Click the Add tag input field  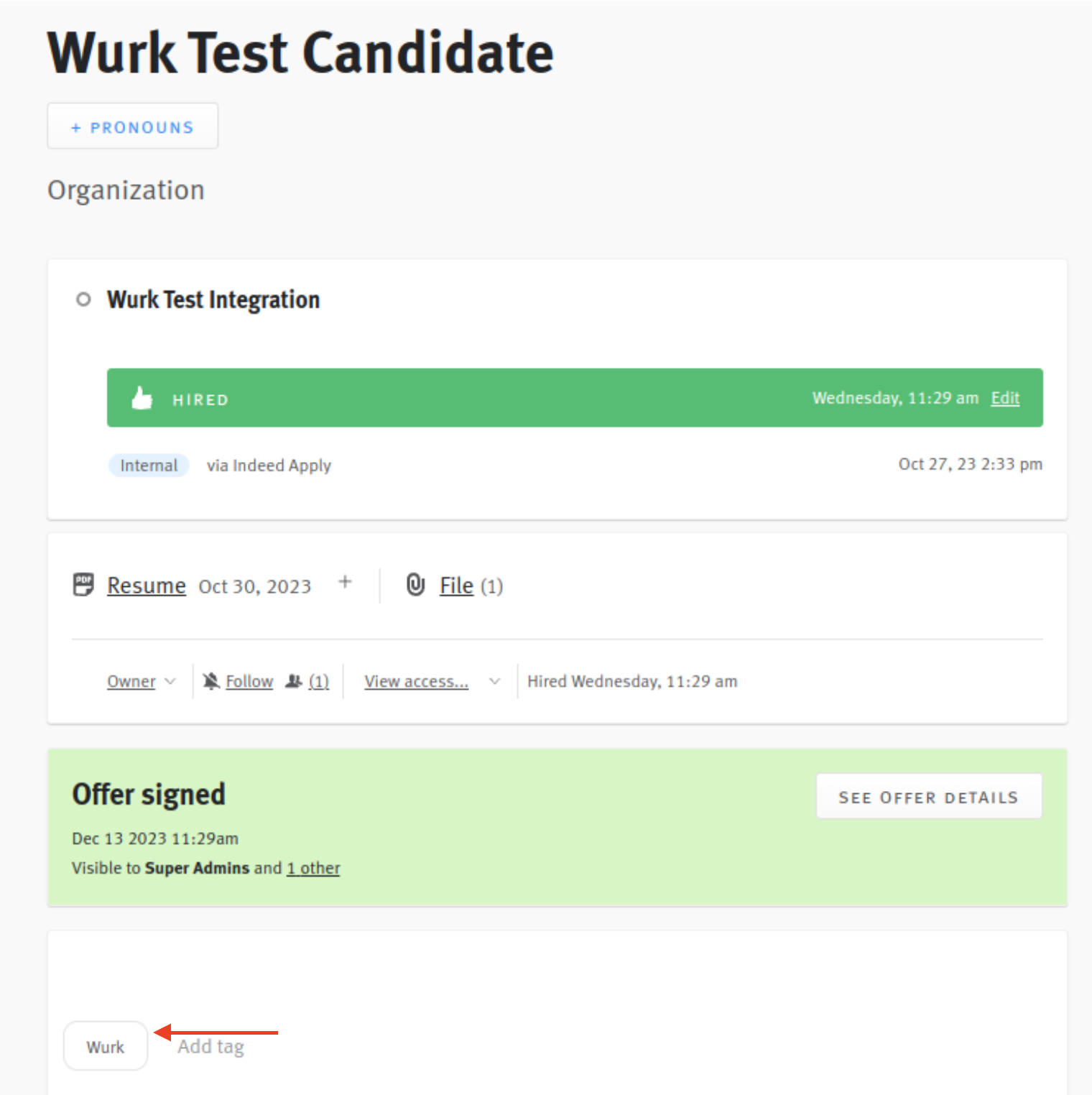point(211,1047)
